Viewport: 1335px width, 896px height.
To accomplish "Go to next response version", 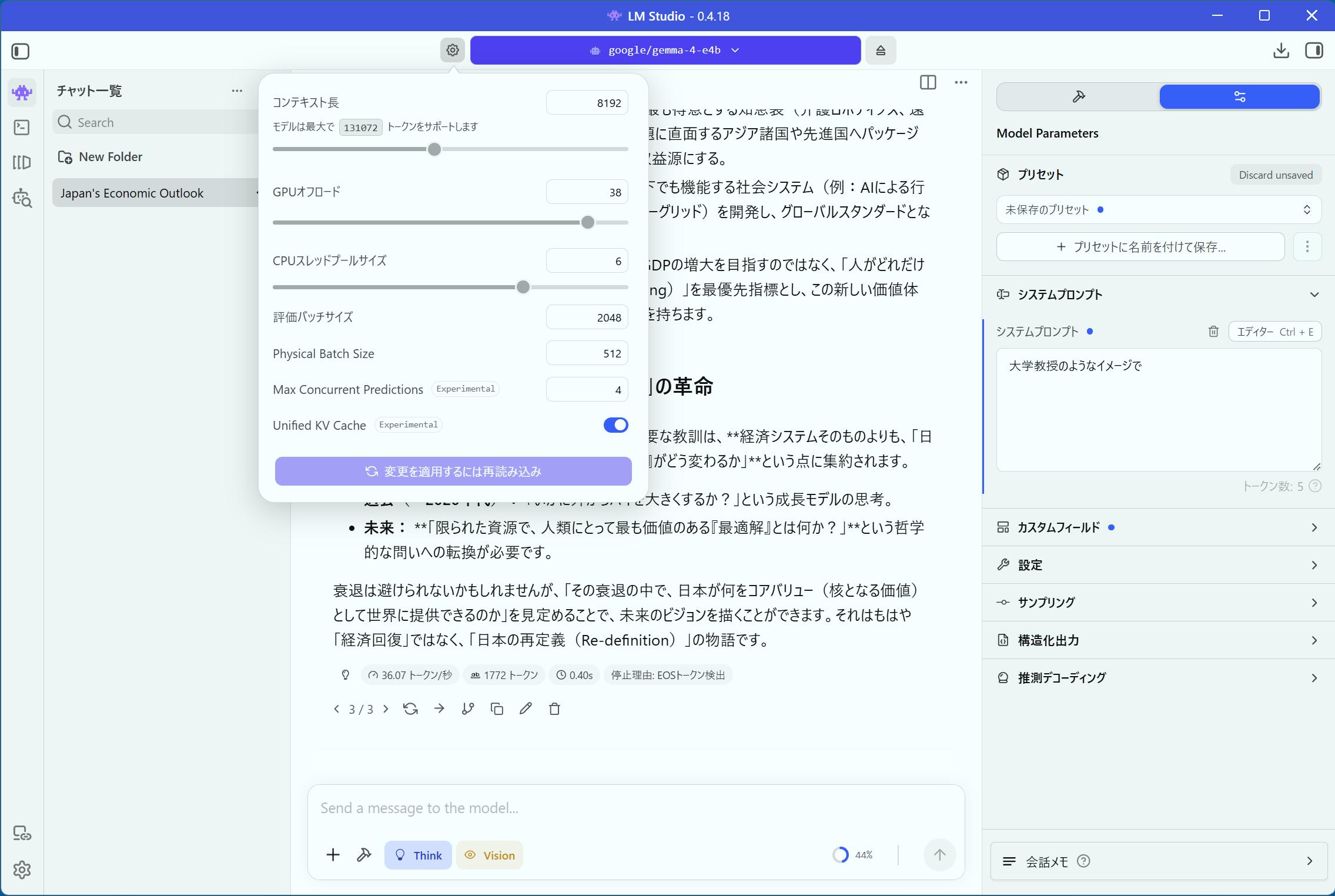I will click(386, 708).
